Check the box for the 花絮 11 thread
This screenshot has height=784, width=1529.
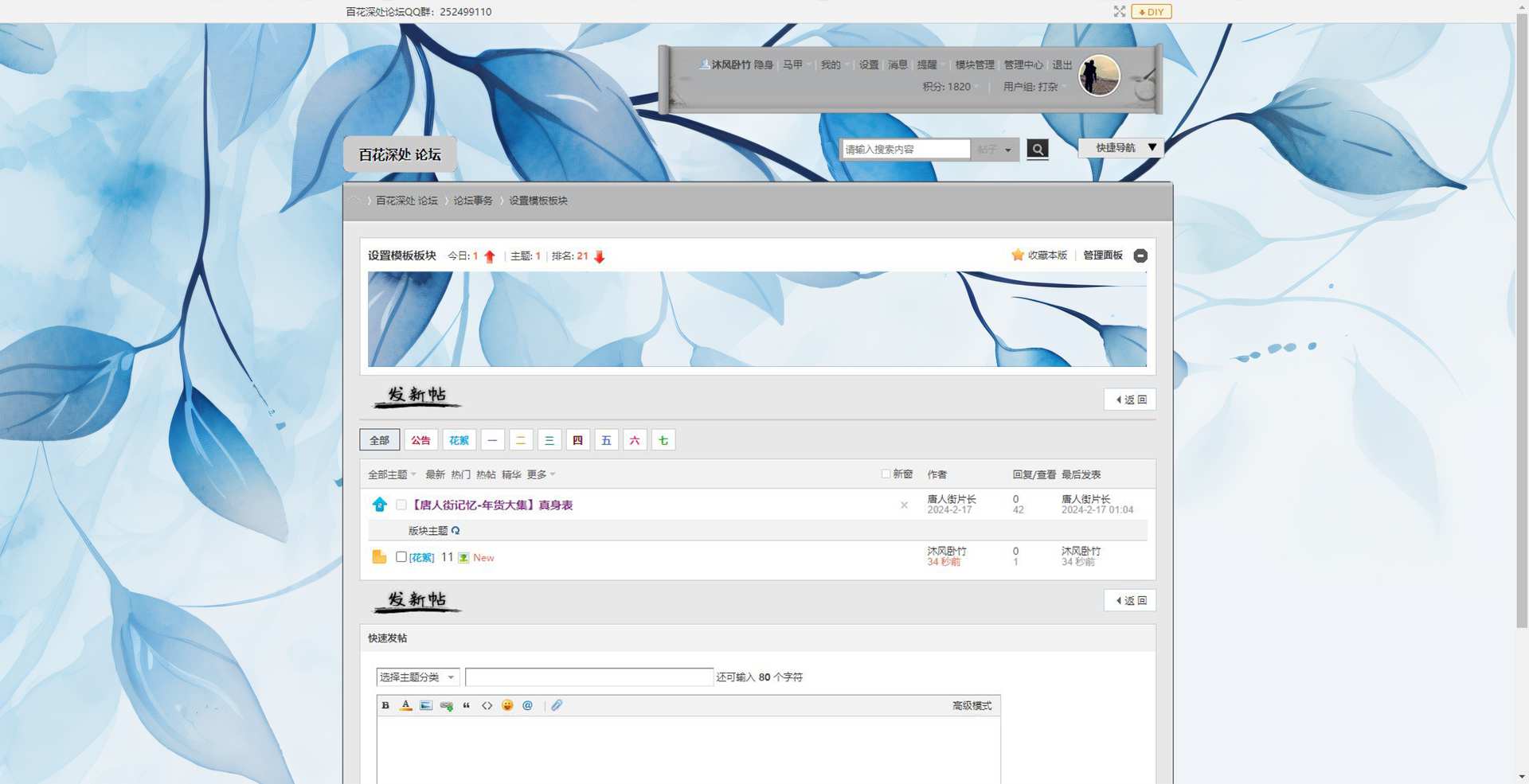pos(401,557)
